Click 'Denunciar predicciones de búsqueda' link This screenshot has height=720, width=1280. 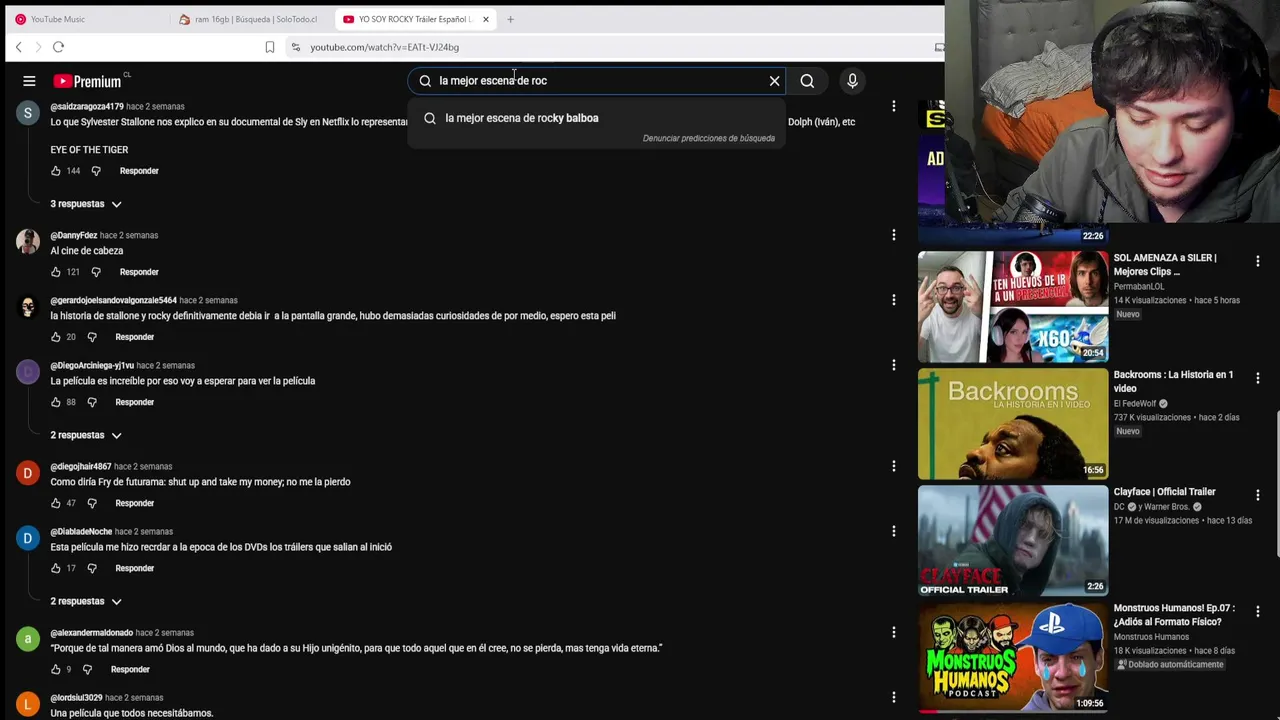click(x=709, y=138)
